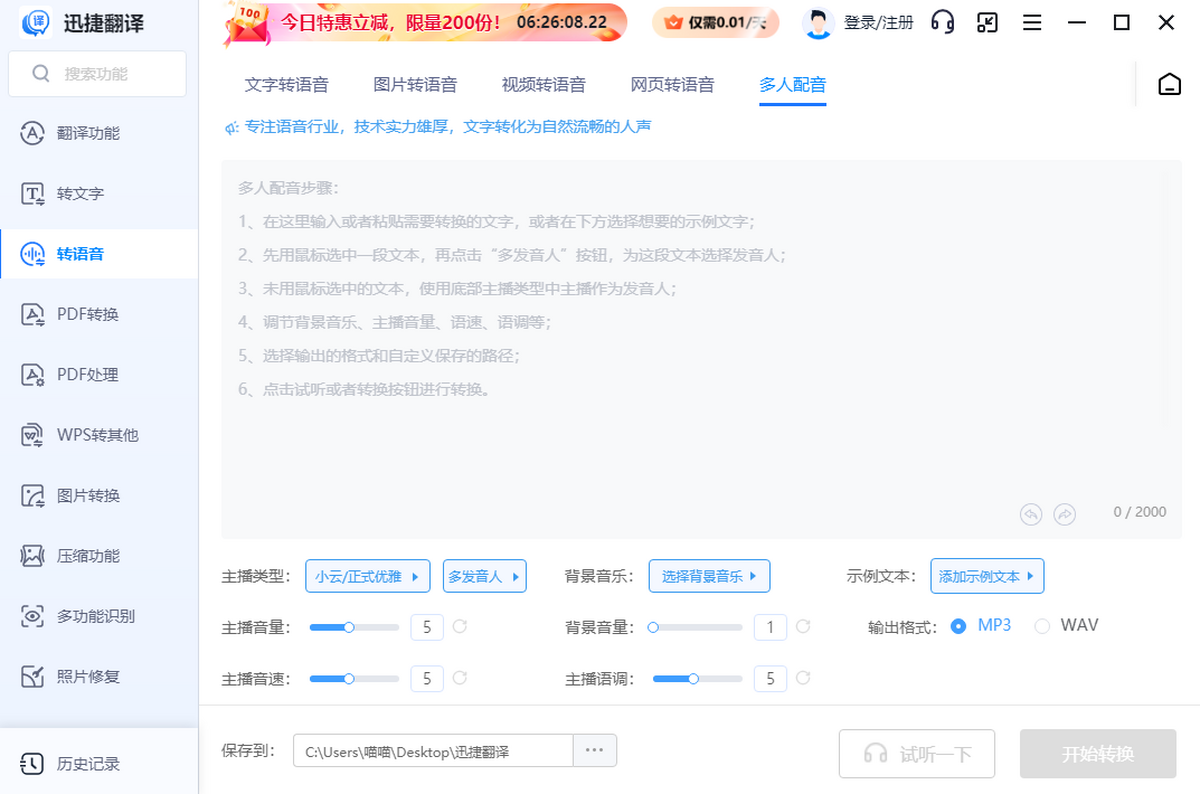The width and height of the screenshot is (1200, 794).
Task: Click the WPS转其他 sidebar icon
Action: point(33,435)
